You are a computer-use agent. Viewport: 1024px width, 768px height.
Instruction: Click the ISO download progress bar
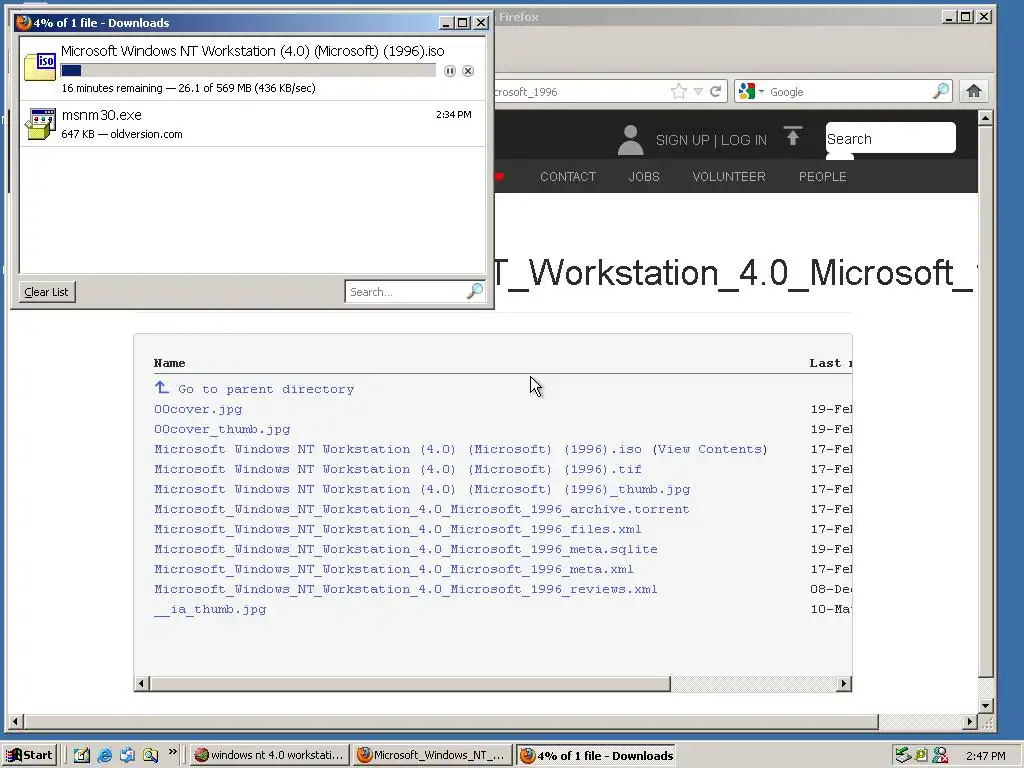248,71
